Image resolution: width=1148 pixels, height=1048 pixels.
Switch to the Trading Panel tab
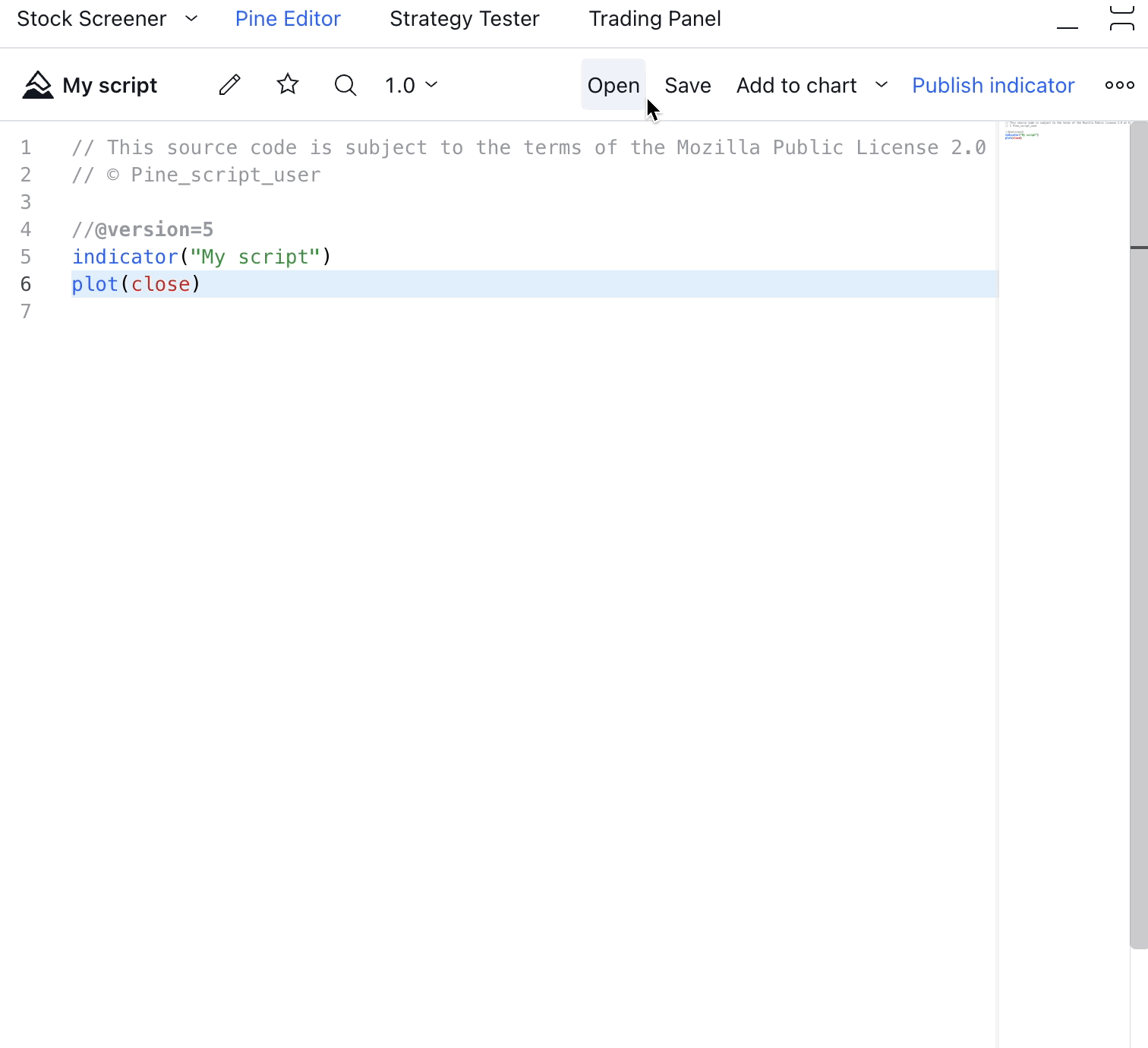(654, 18)
